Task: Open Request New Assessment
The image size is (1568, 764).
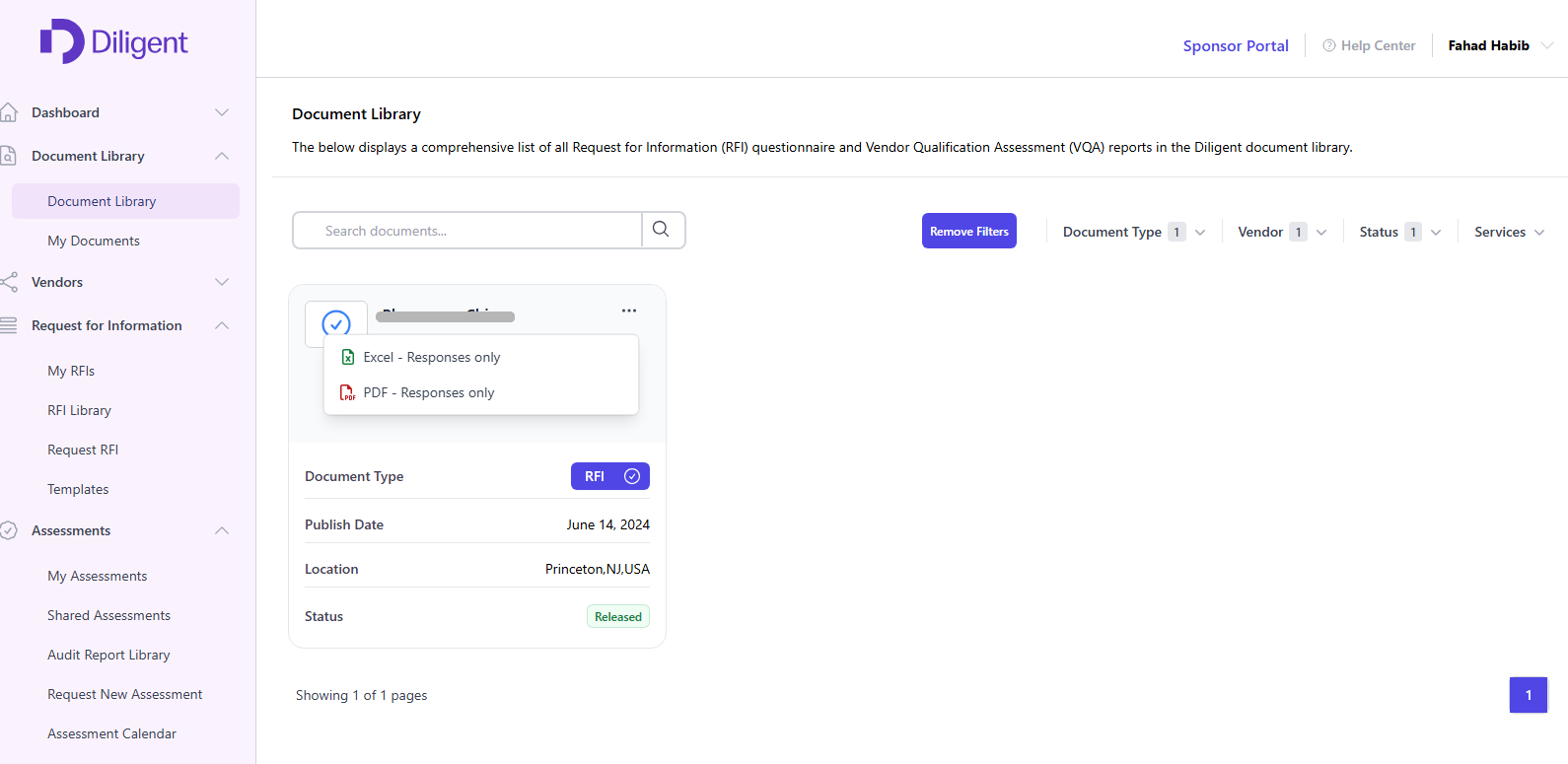Action: click(x=124, y=694)
